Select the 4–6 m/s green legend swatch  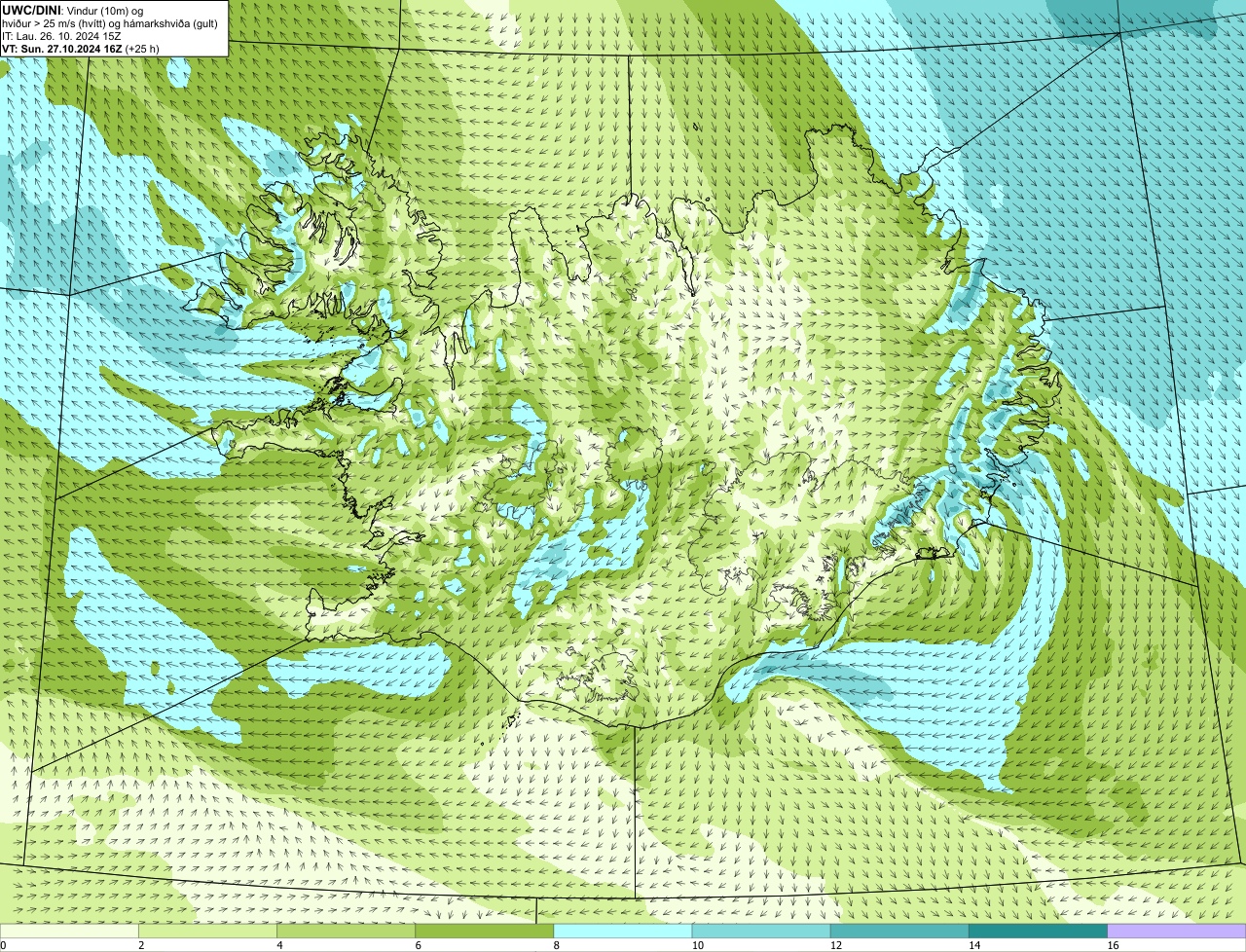[346, 931]
